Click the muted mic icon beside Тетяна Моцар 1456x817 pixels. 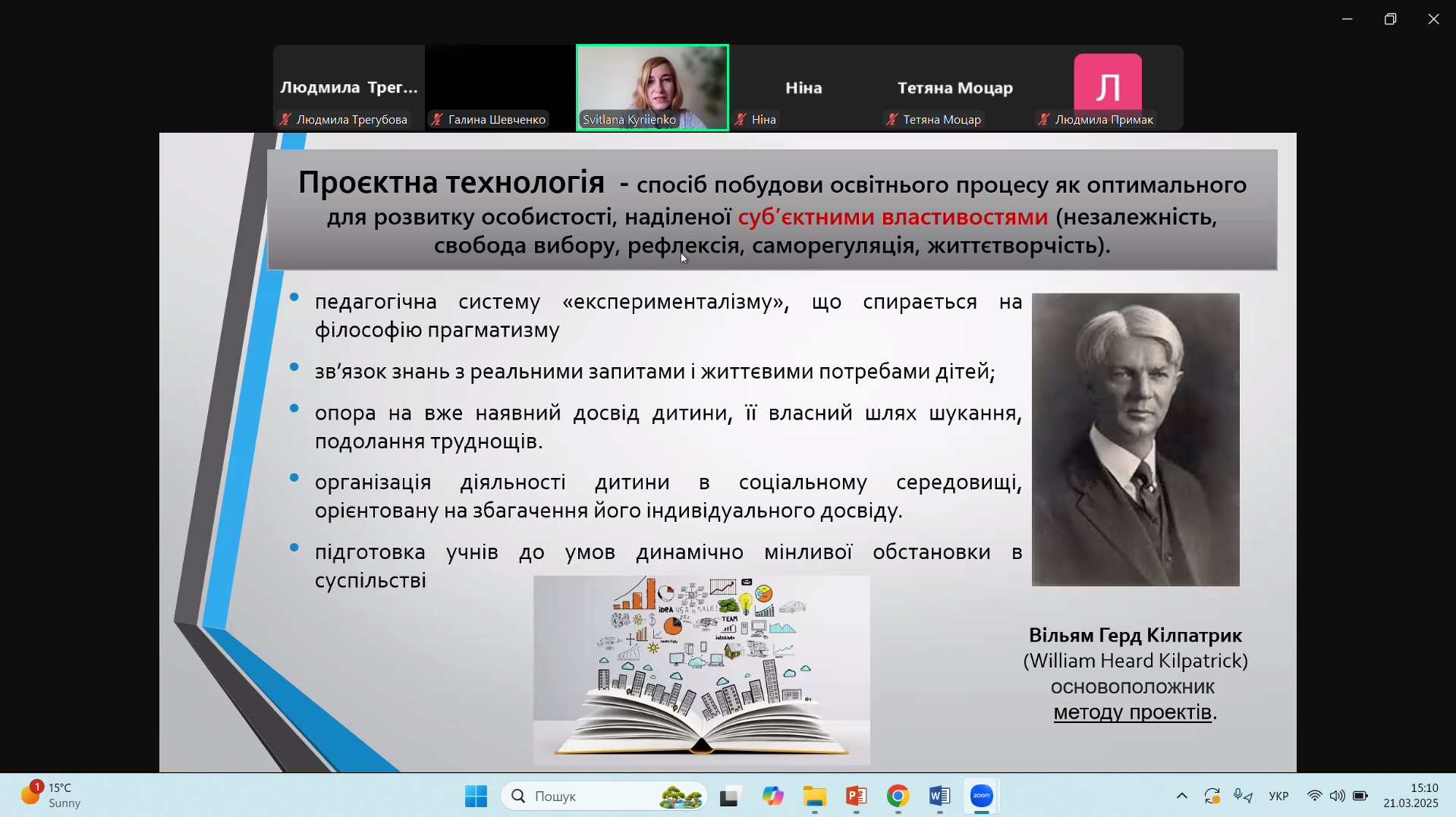pos(892,119)
